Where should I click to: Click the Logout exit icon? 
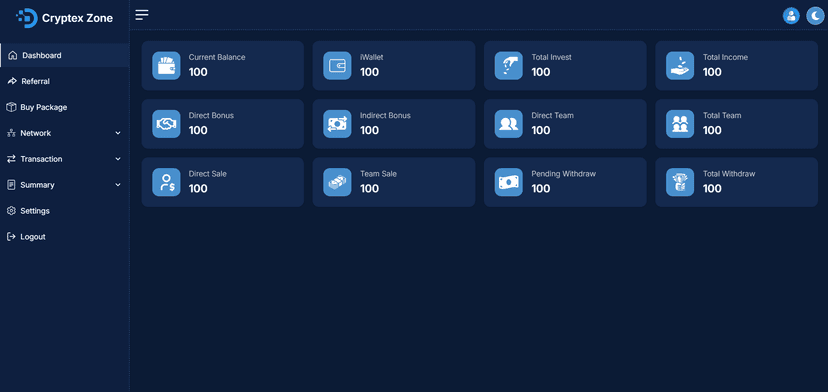pyautogui.click(x=11, y=237)
